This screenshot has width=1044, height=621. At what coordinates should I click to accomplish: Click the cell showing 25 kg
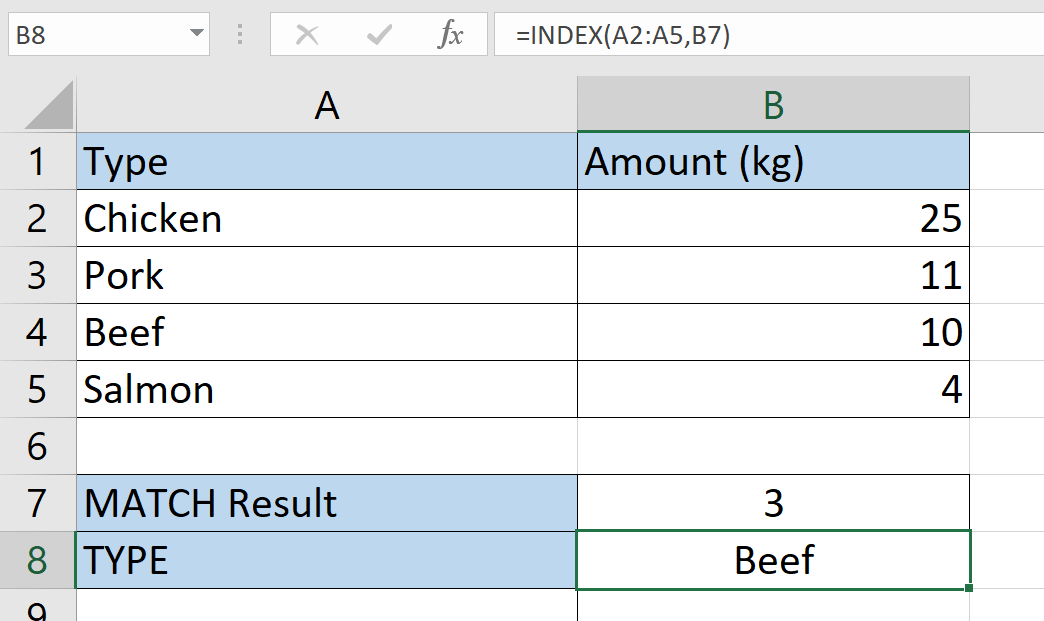(773, 218)
